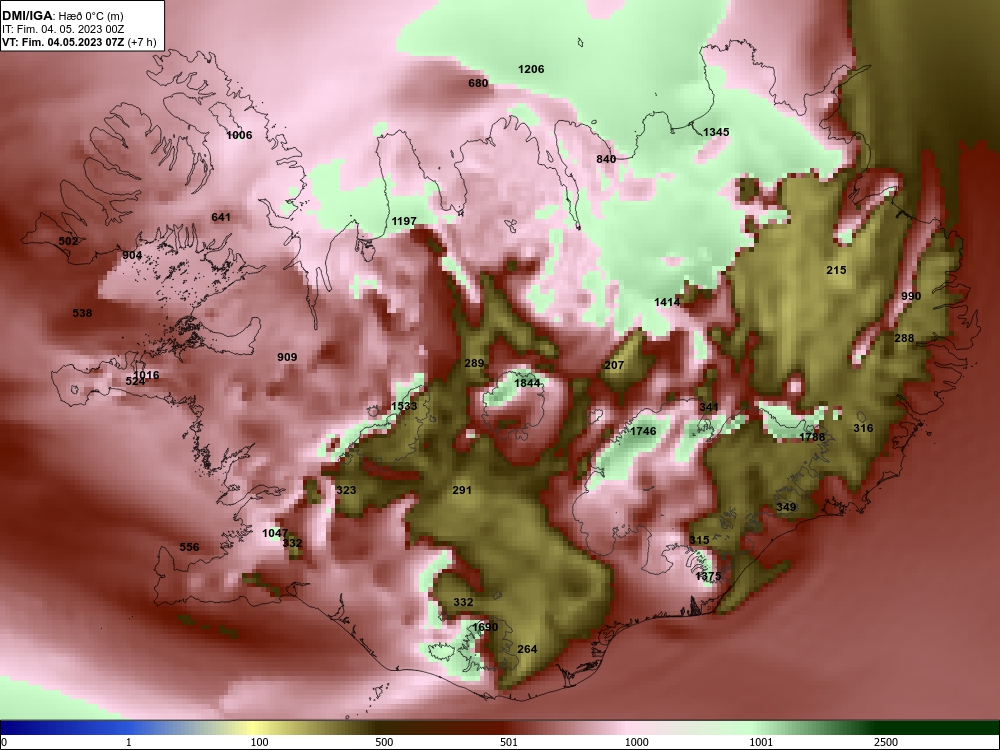The image size is (1000, 750).
Task: Click the 1047 height label
Action: coord(275,533)
